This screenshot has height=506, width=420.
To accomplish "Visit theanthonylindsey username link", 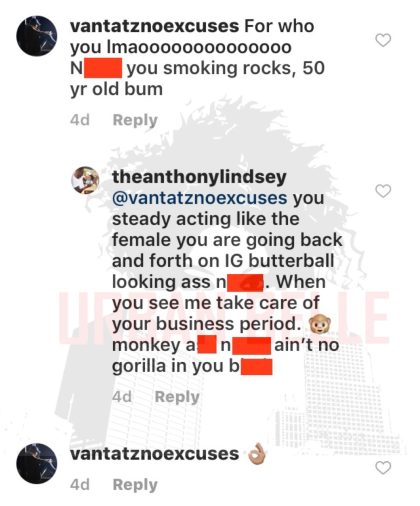I will (x=199, y=177).
